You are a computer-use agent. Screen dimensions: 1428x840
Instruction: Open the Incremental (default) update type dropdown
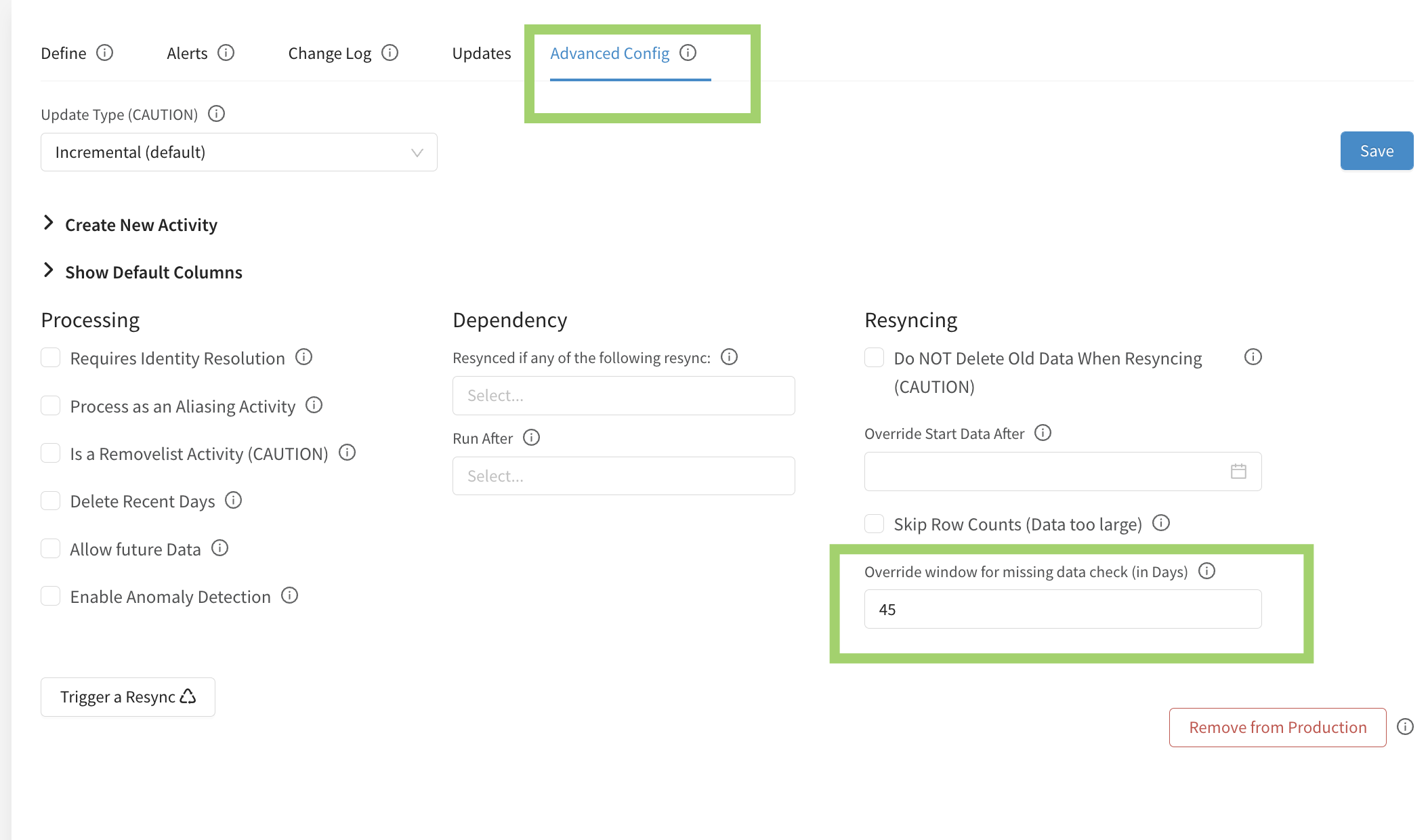coord(238,152)
